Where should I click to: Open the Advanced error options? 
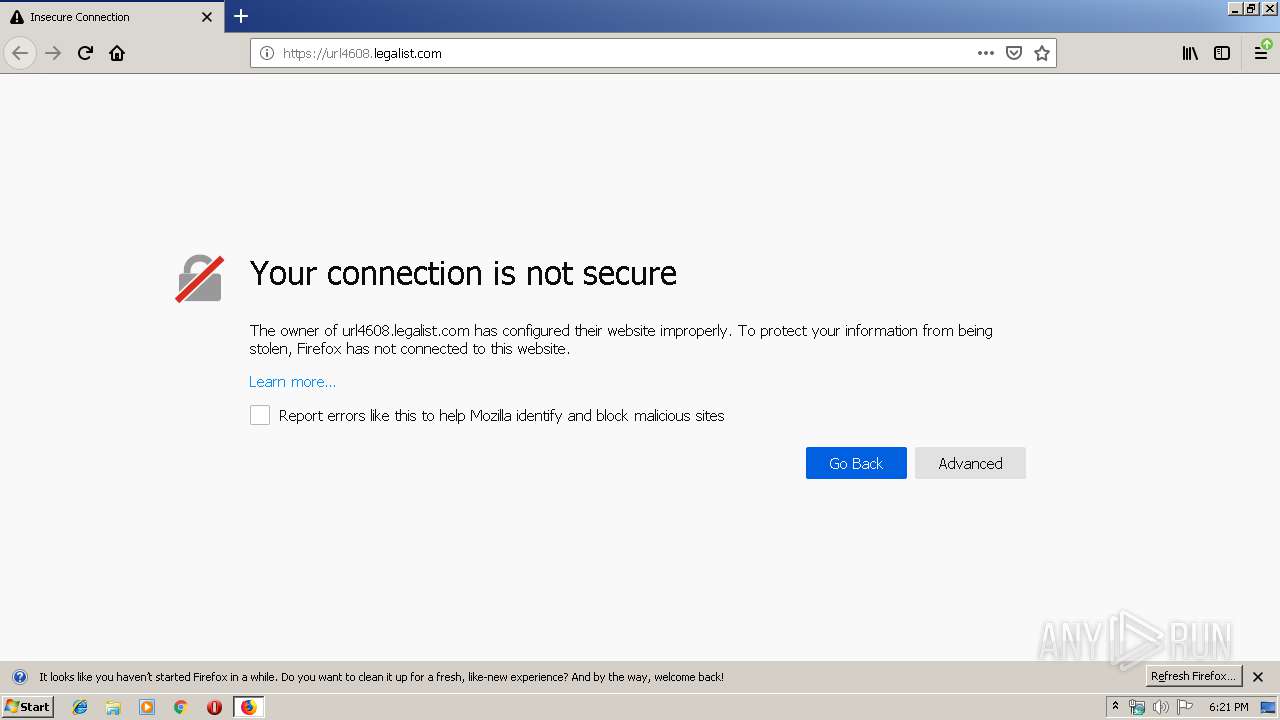pos(970,463)
